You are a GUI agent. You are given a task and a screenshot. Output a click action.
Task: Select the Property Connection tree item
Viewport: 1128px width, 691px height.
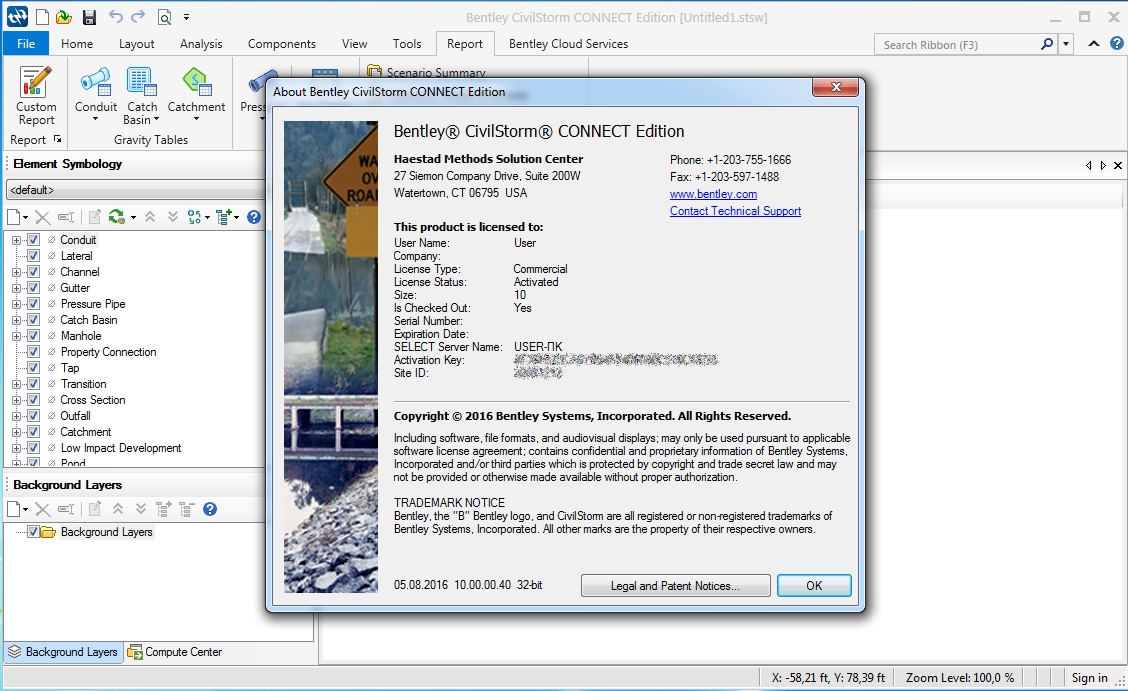pyautogui.click(x=108, y=352)
